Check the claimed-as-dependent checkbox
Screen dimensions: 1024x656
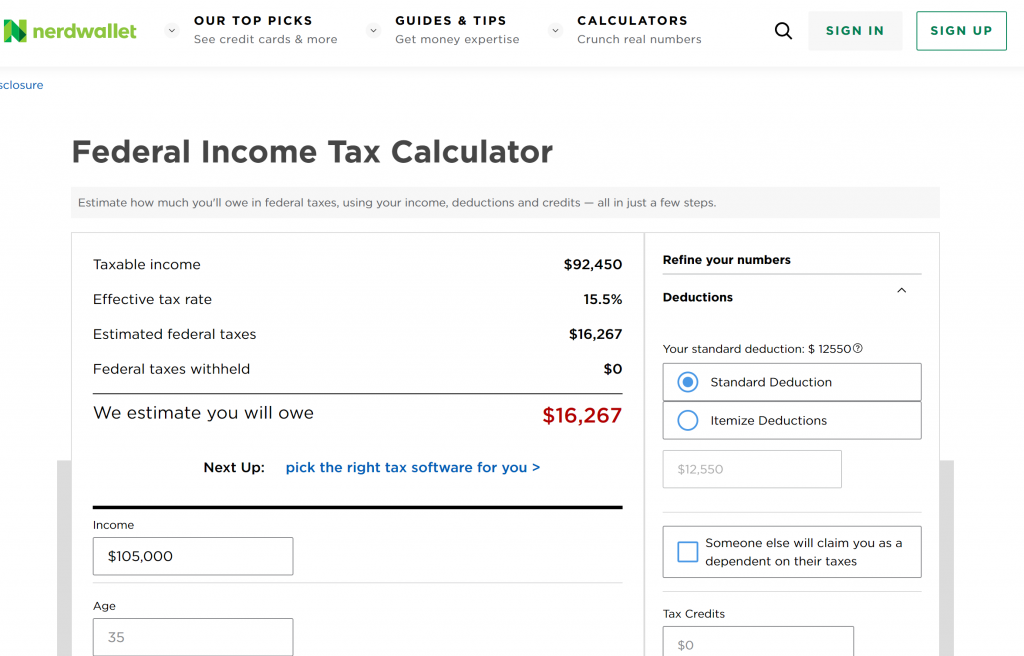tap(688, 552)
